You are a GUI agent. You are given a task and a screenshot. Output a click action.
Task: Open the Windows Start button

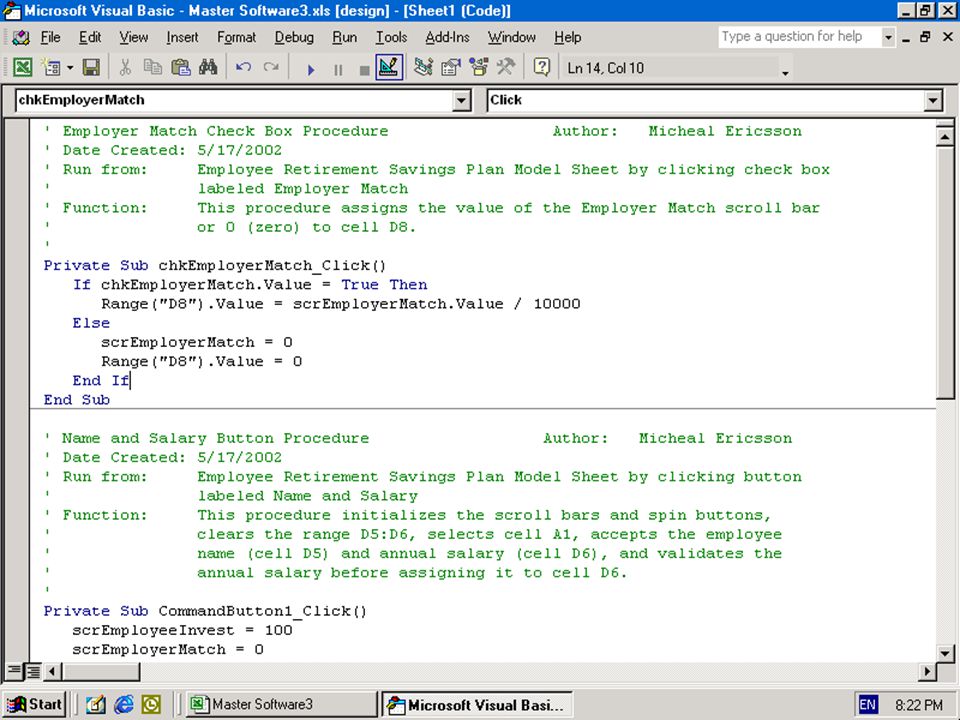pos(35,705)
